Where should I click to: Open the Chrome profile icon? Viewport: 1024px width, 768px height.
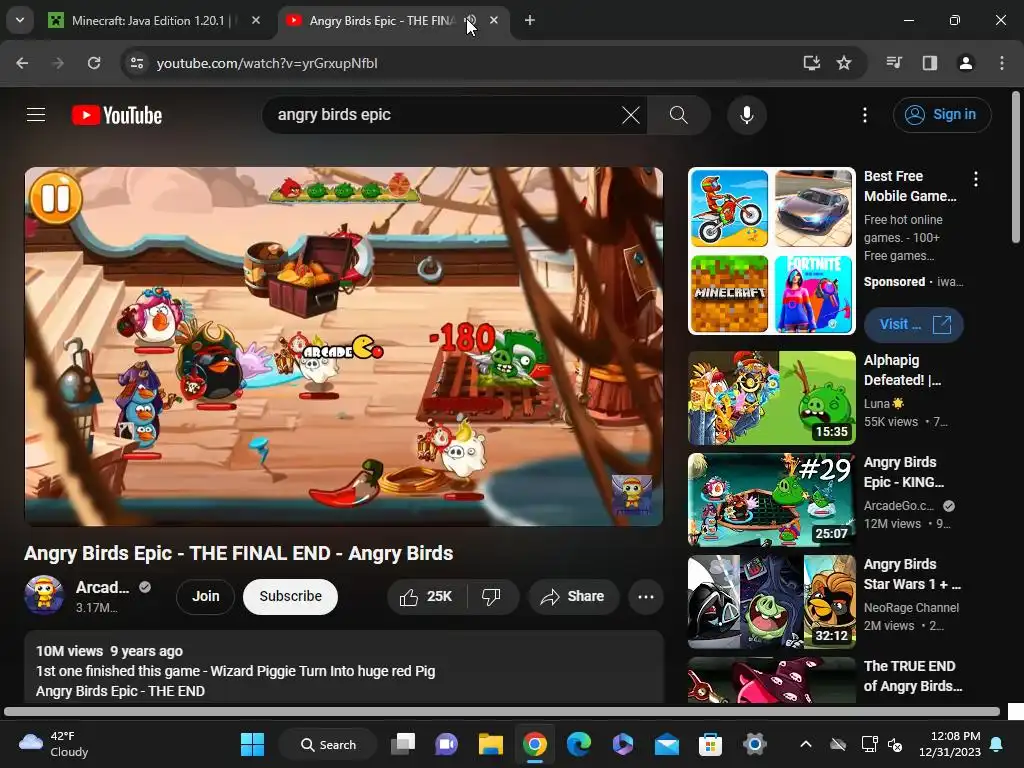965,63
